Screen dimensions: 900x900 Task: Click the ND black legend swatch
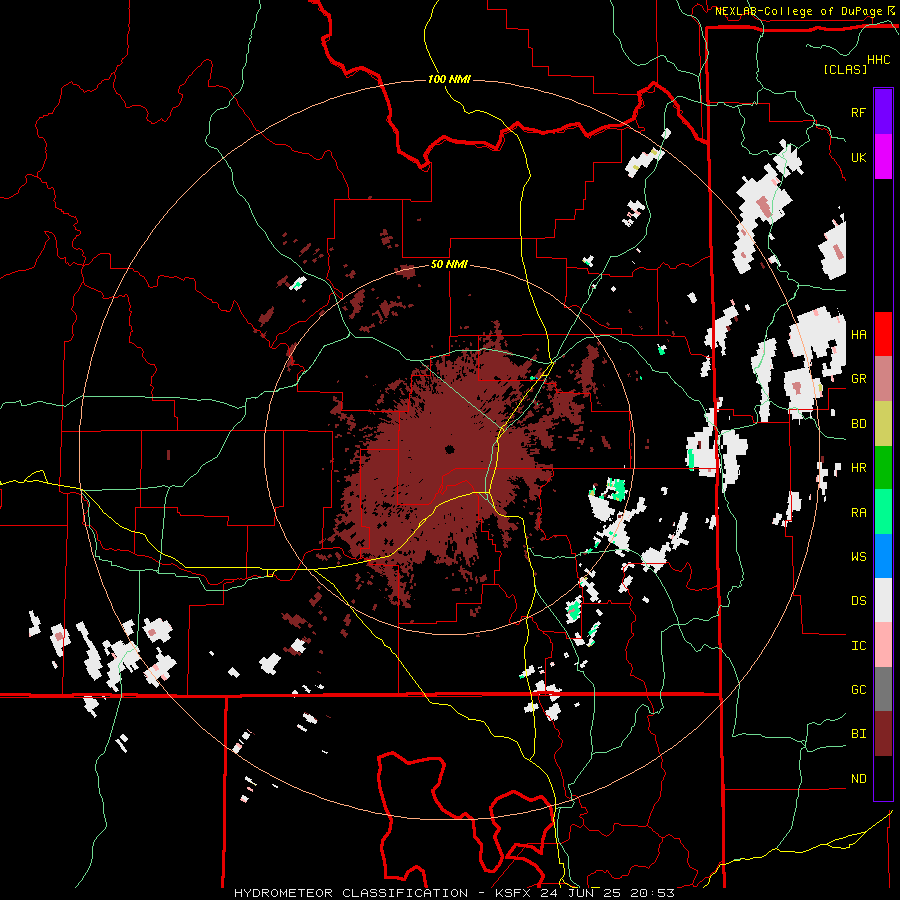(x=883, y=778)
